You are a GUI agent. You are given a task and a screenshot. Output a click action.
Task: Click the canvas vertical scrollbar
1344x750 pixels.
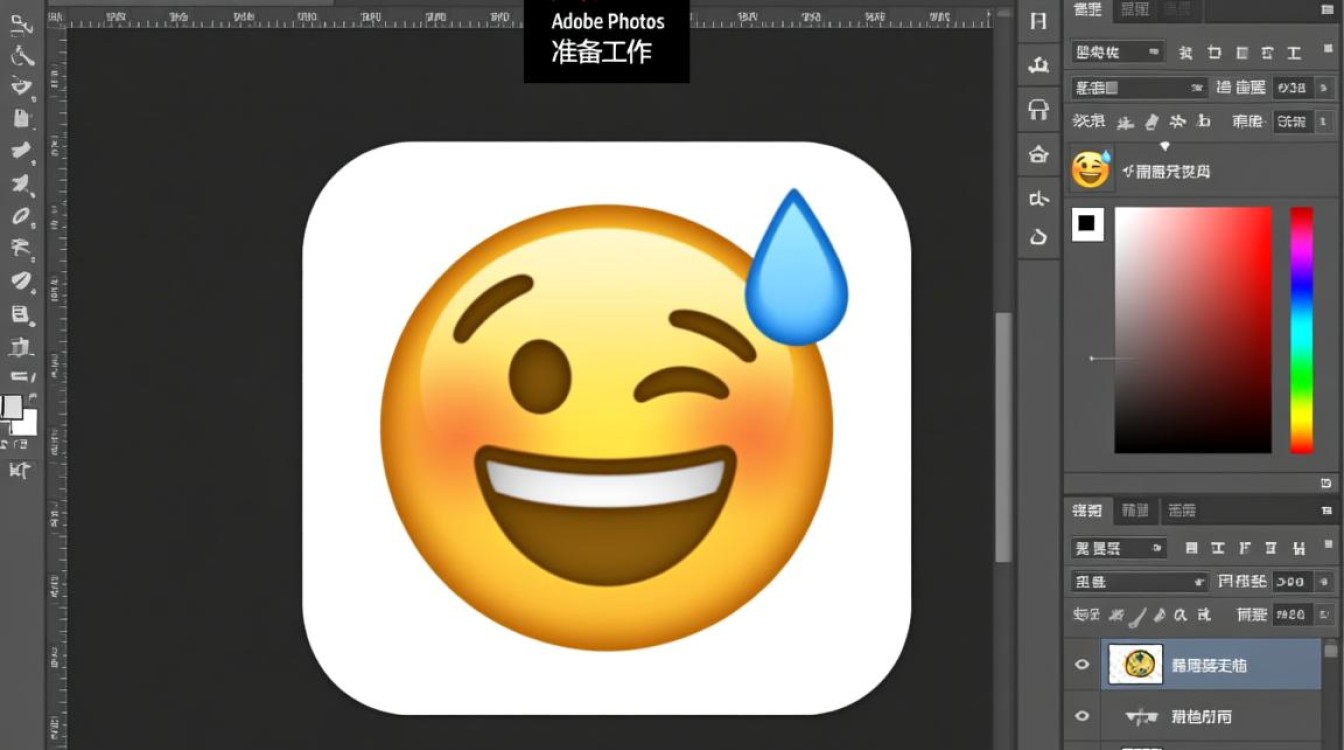point(1003,438)
